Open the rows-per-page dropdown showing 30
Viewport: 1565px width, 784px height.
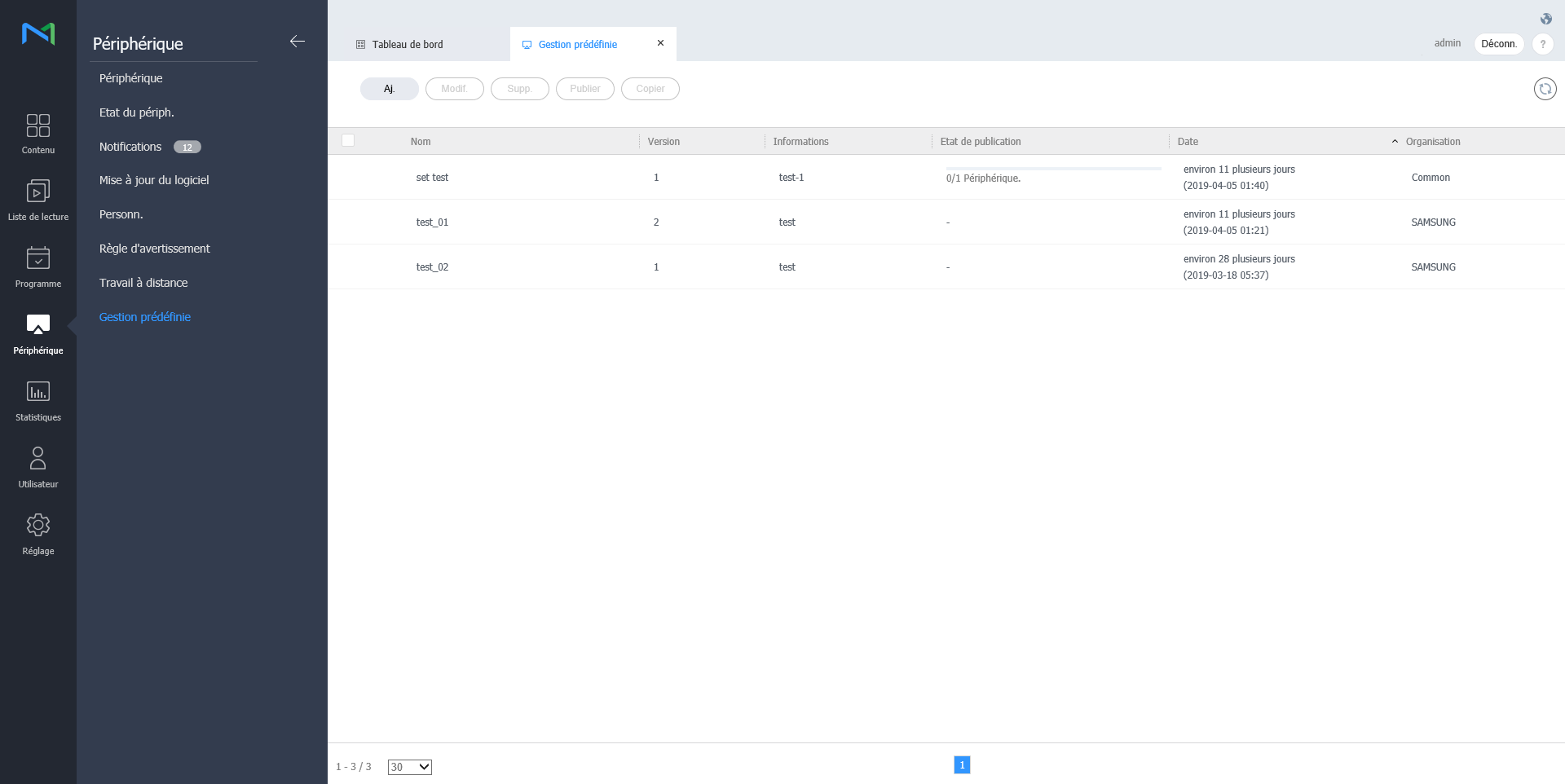(x=409, y=767)
